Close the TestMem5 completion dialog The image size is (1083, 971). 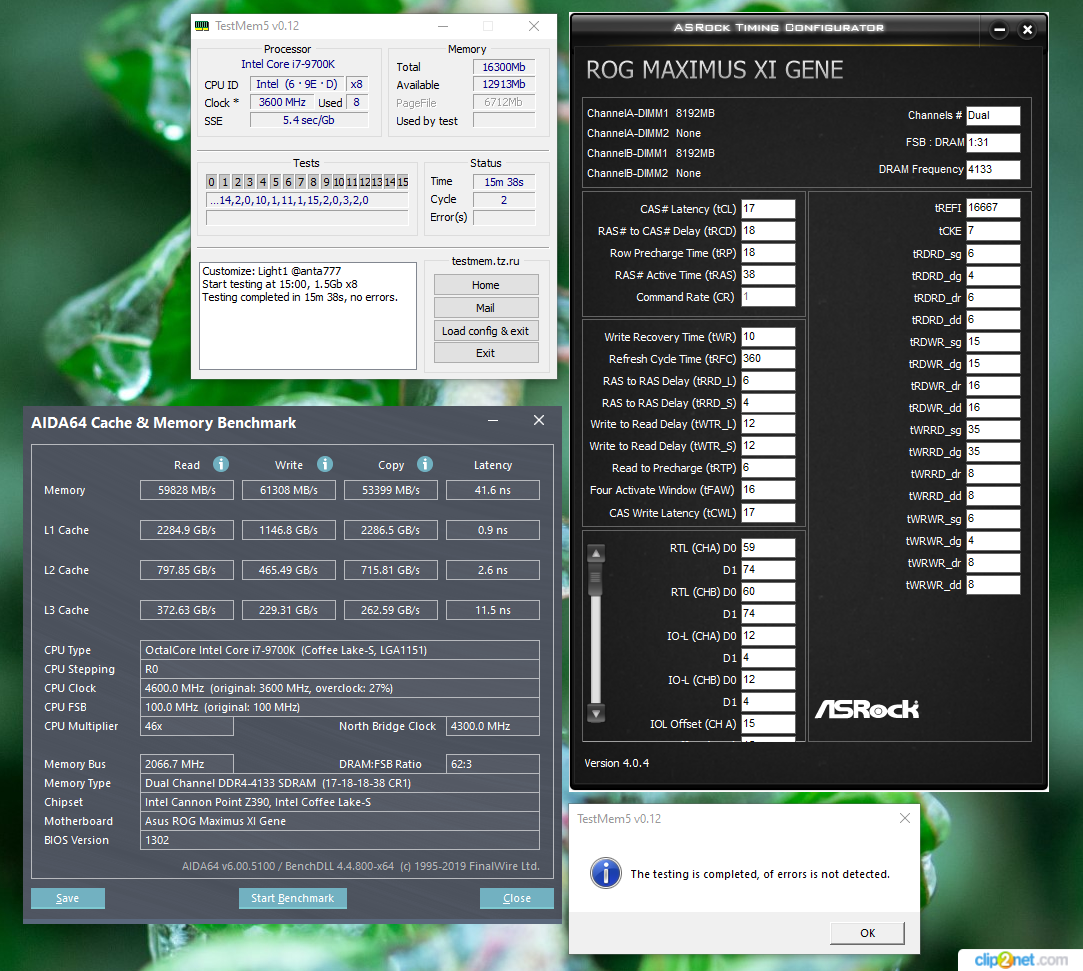coord(905,818)
